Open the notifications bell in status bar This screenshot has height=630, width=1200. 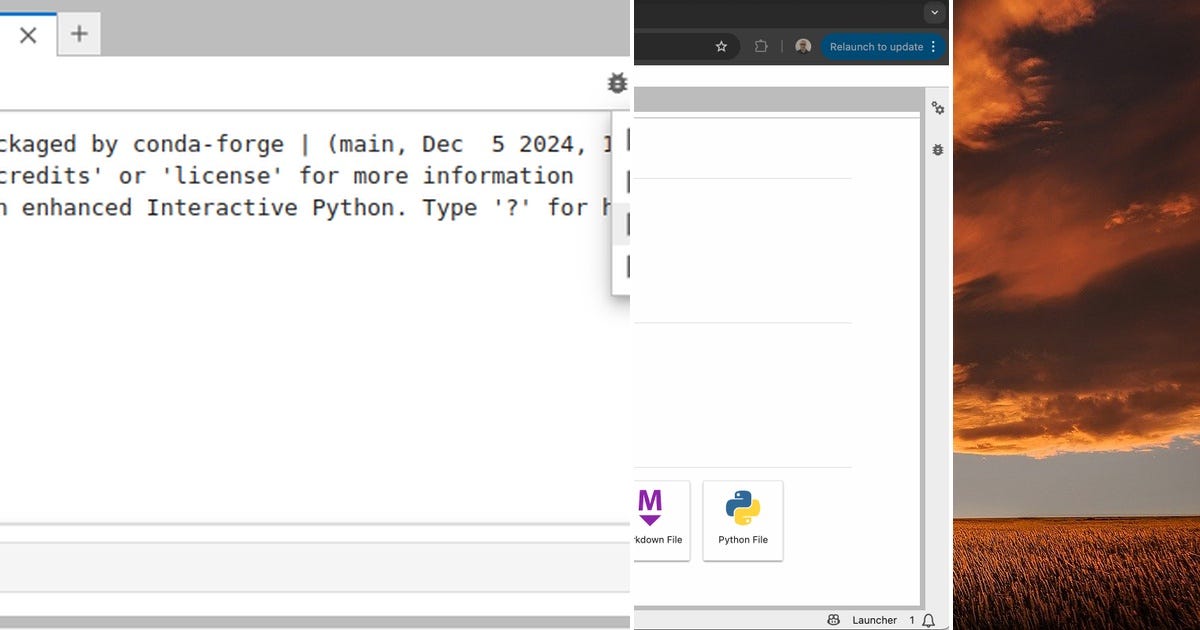928,620
